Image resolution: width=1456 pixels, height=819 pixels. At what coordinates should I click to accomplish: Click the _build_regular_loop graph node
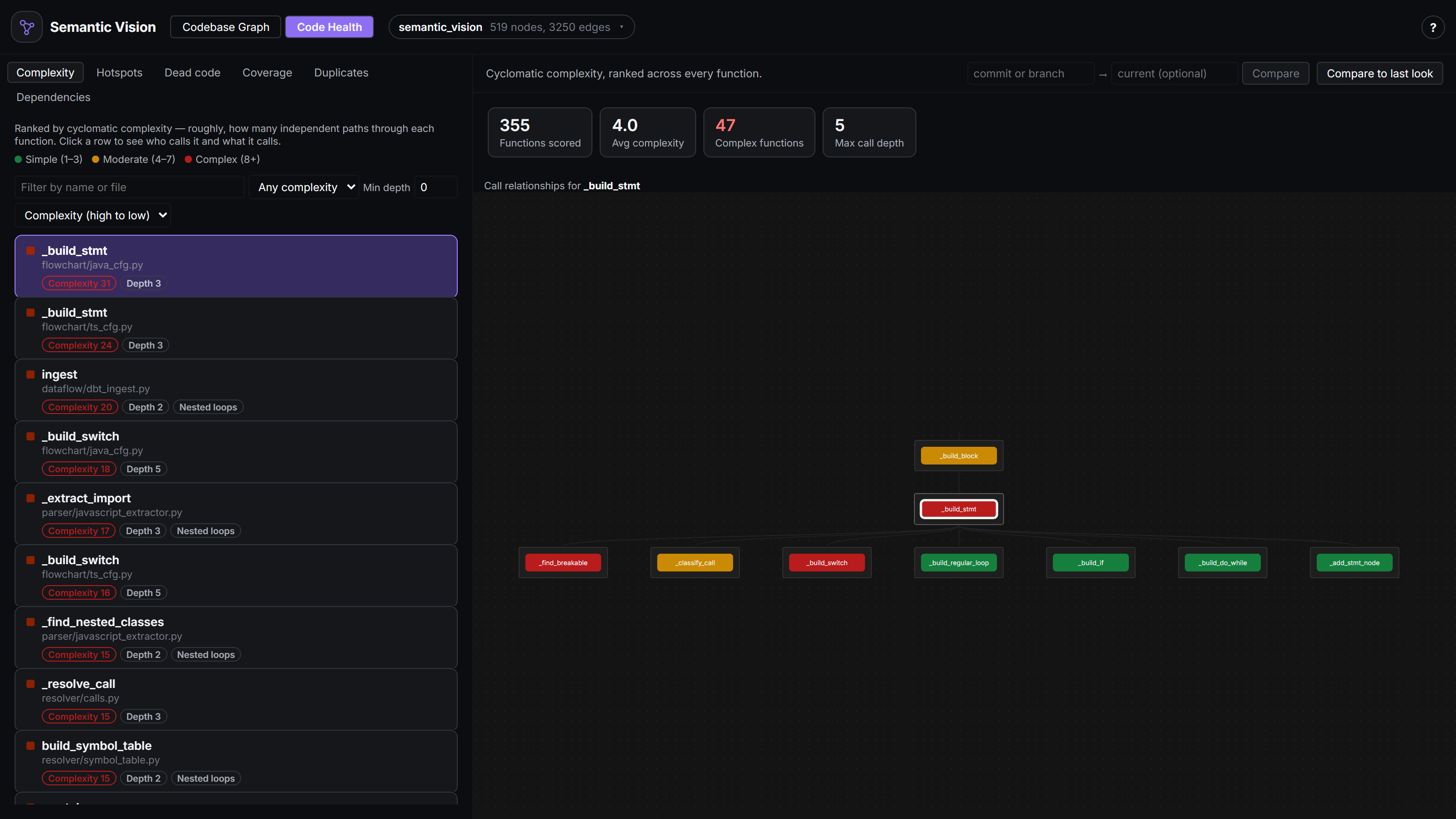tap(959, 562)
